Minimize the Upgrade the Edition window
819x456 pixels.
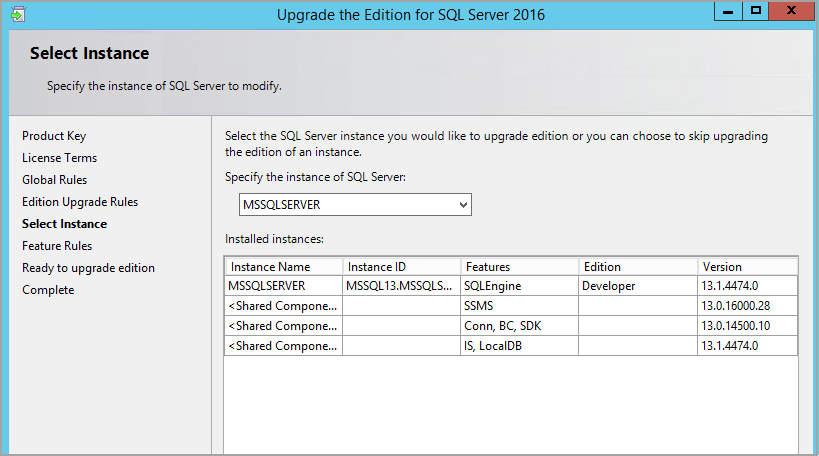tap(728, 11)
